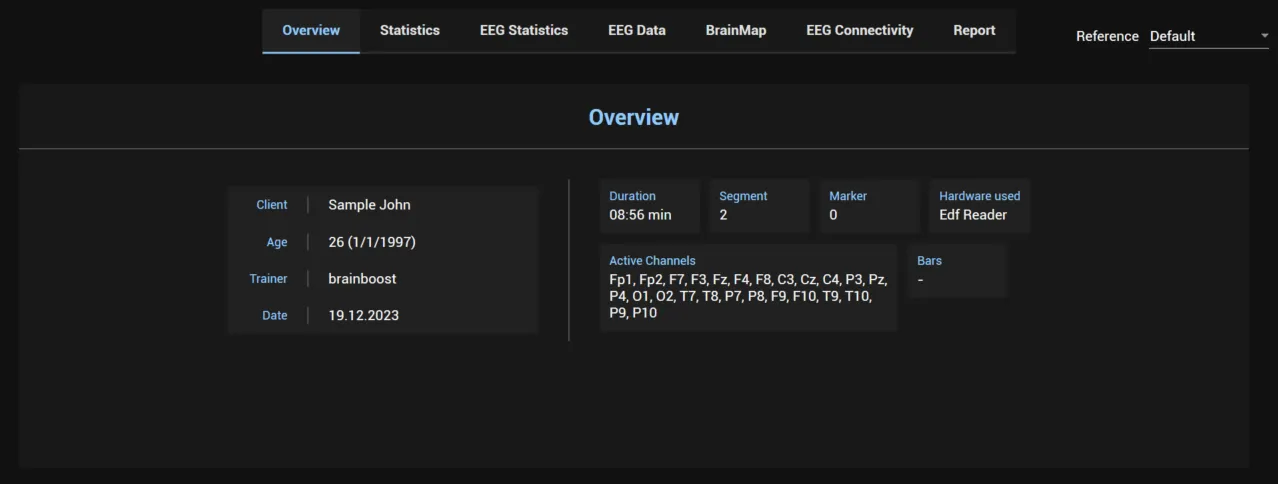Click the client name Sample John
Image resolution: width=1278 pixels, height=485 pixels.
tap(369, 205)
